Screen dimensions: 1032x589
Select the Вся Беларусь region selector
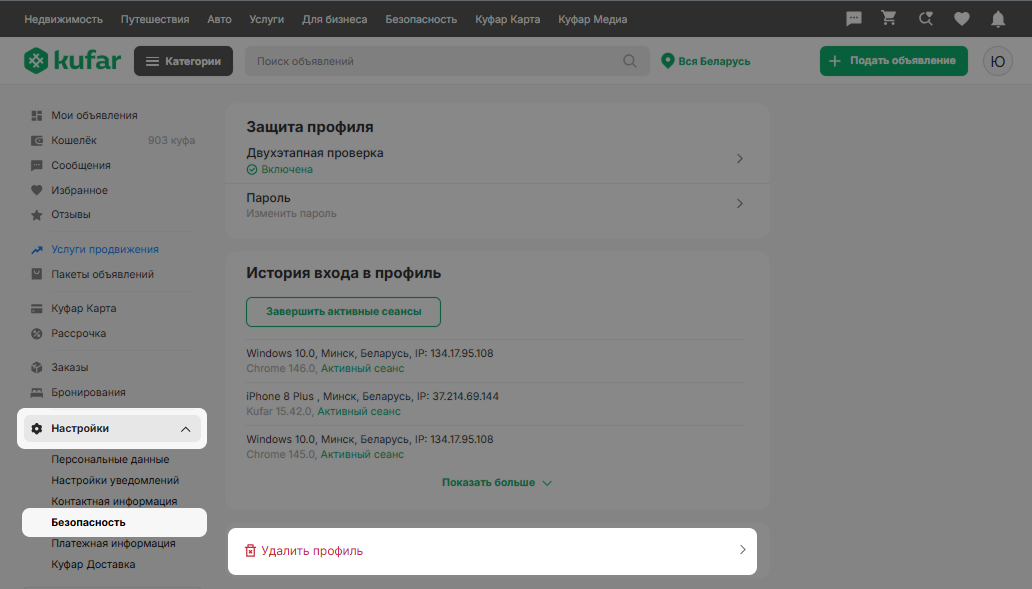pos(706,61)
